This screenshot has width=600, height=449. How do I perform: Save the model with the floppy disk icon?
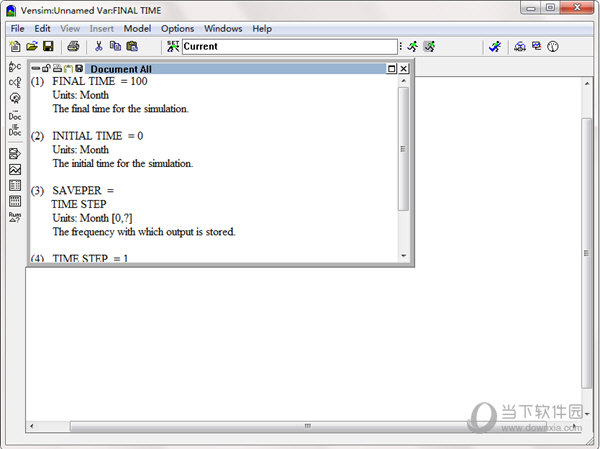pos(47,47)
